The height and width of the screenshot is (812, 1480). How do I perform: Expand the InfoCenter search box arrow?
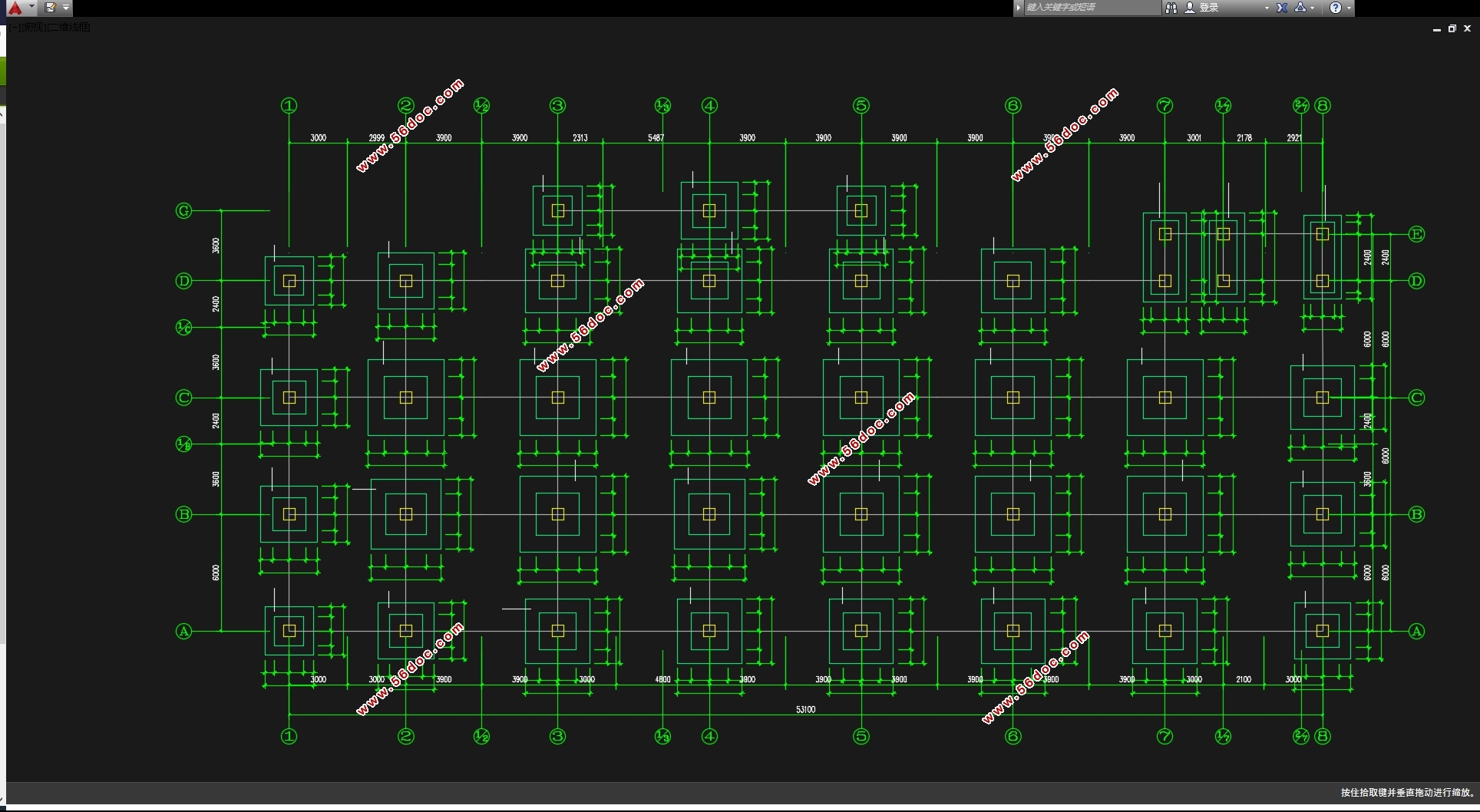pyautogui.click(x=1019, y=8)
